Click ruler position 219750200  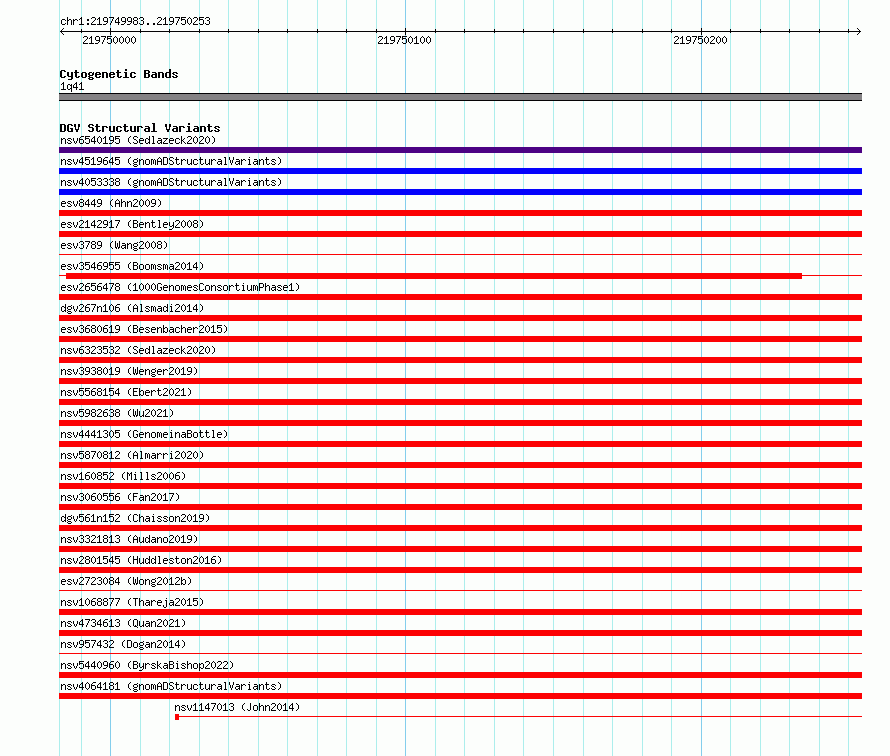pos(700,40)
